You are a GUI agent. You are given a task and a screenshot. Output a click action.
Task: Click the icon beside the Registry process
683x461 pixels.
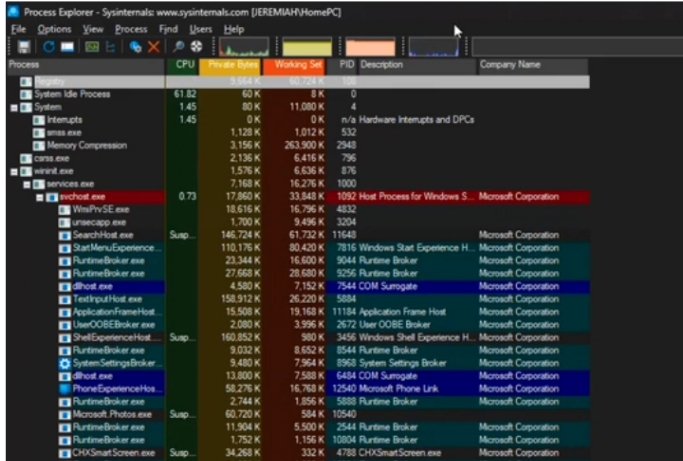point(26,81)
